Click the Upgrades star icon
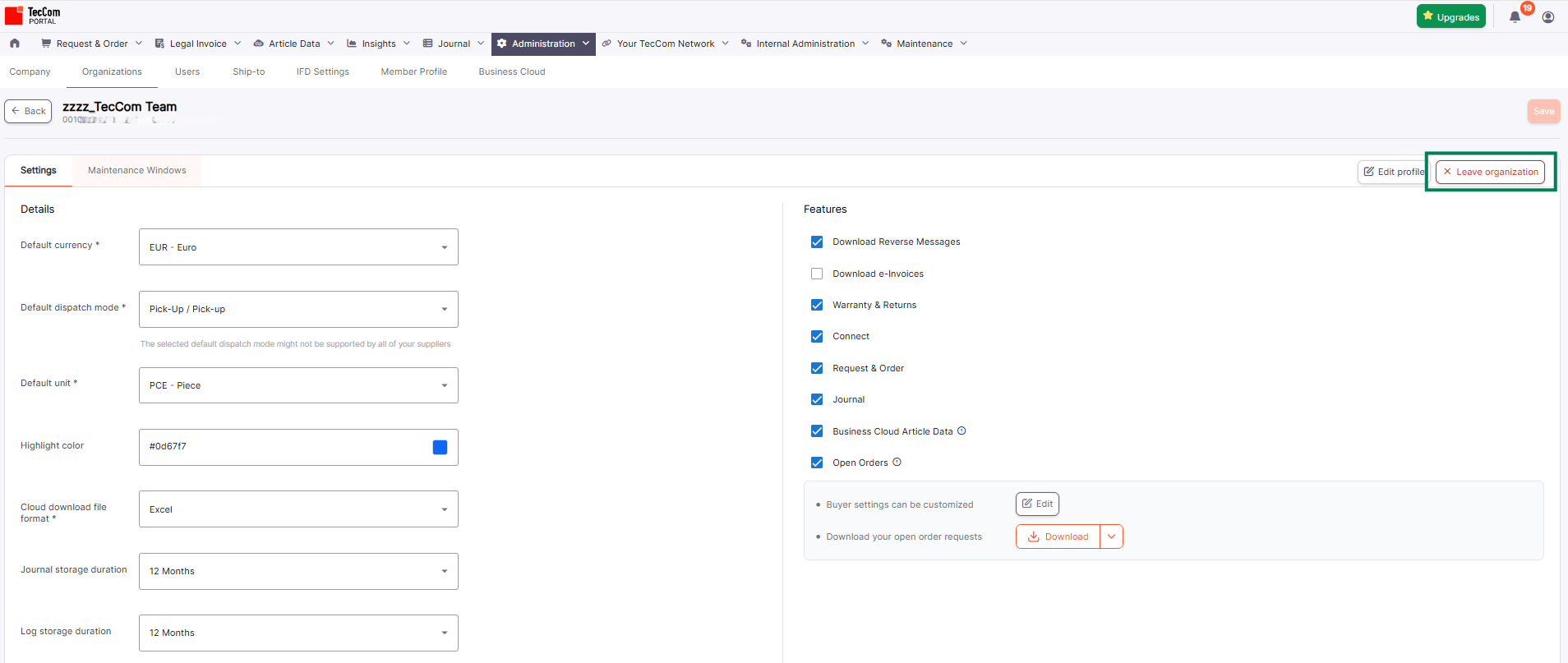The image size is (1568, 663). click(1428, 16)
